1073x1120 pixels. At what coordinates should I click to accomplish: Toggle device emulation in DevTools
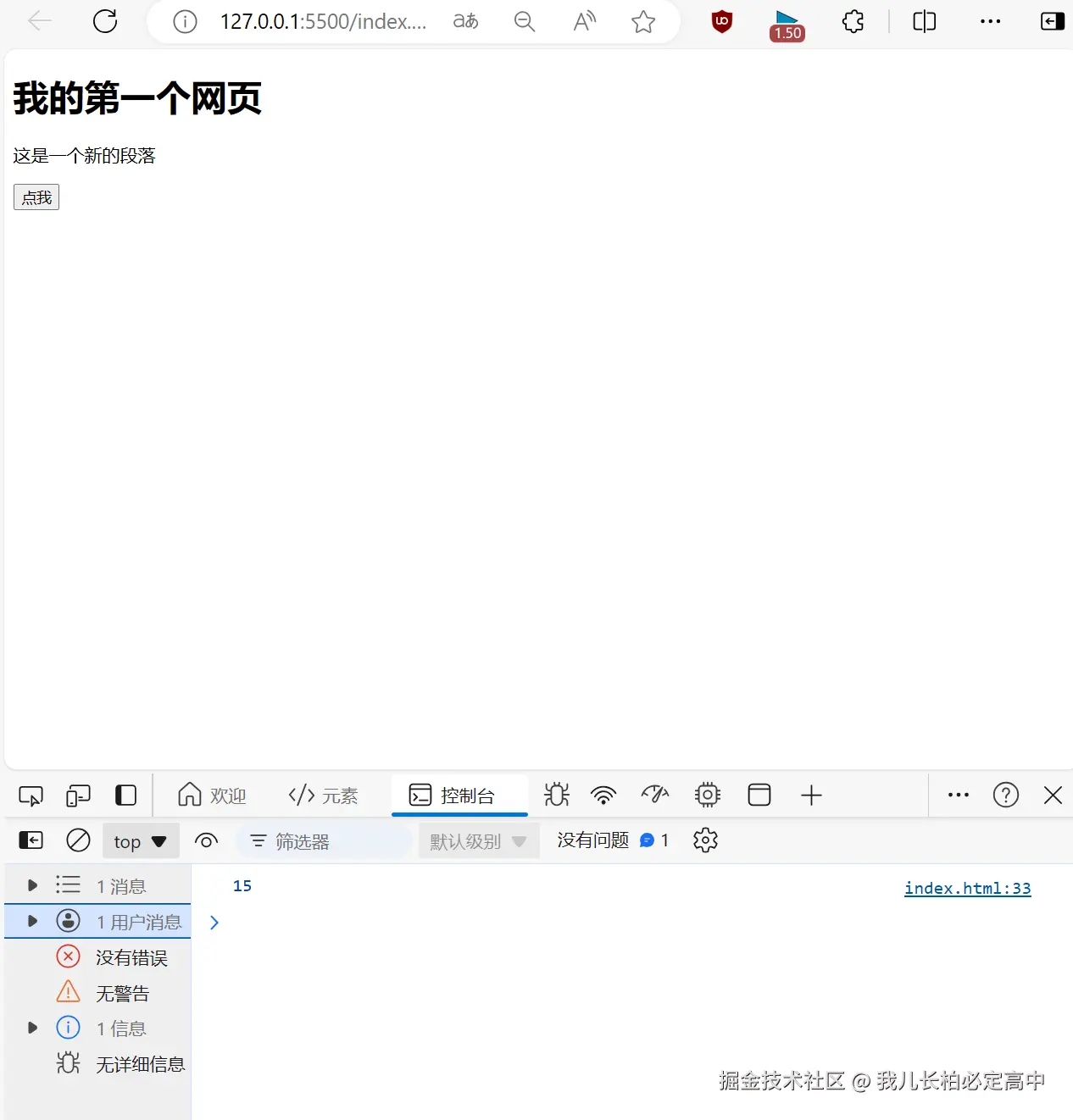(78, 796)
